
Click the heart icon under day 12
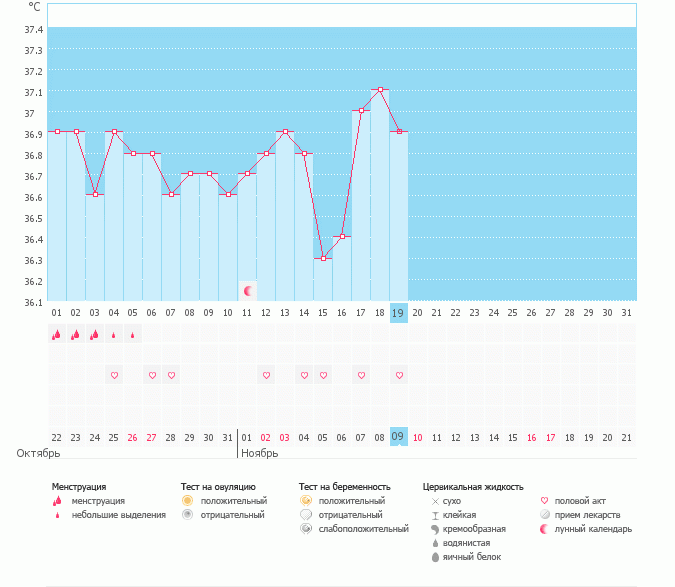(266, 375)
